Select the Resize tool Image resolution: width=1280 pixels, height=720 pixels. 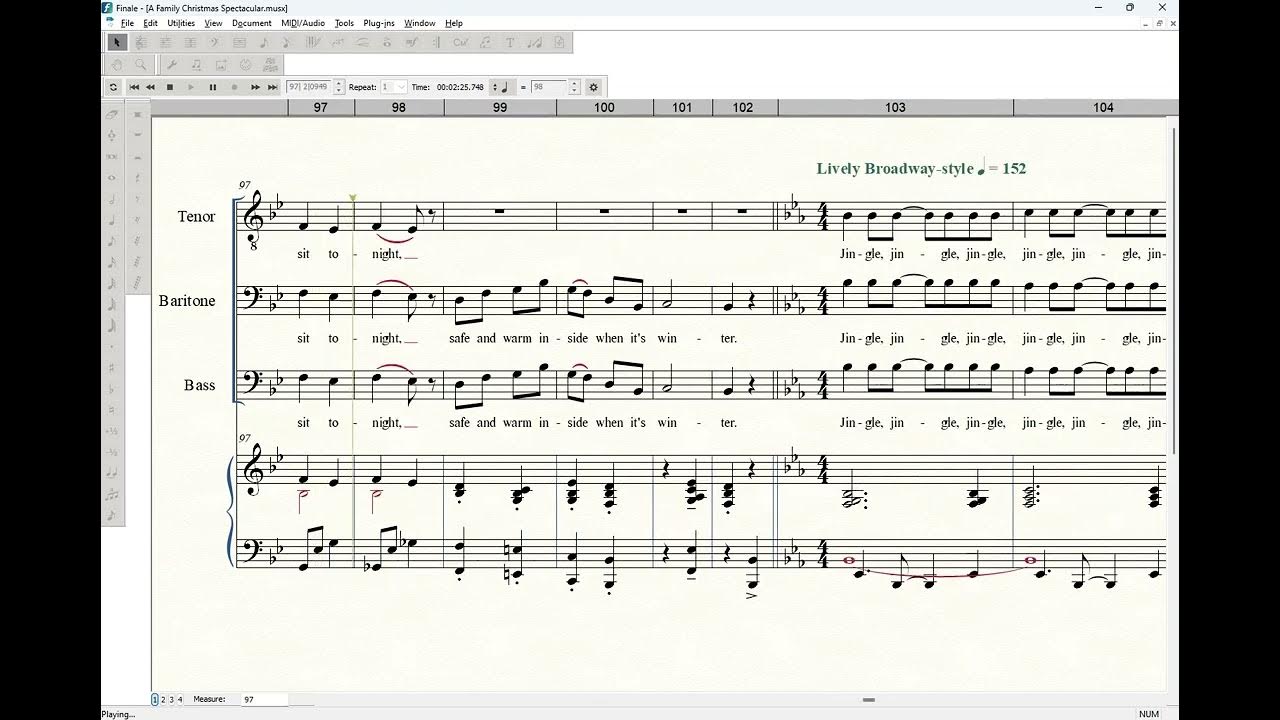click(x=534, y=43)
